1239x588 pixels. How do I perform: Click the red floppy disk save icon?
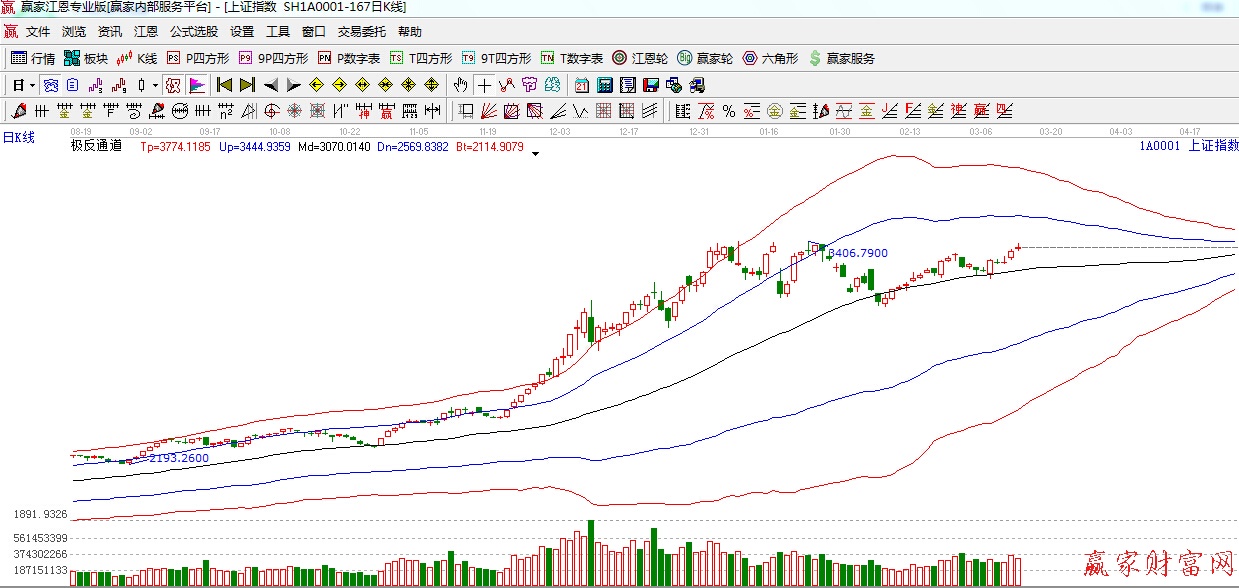651,85
